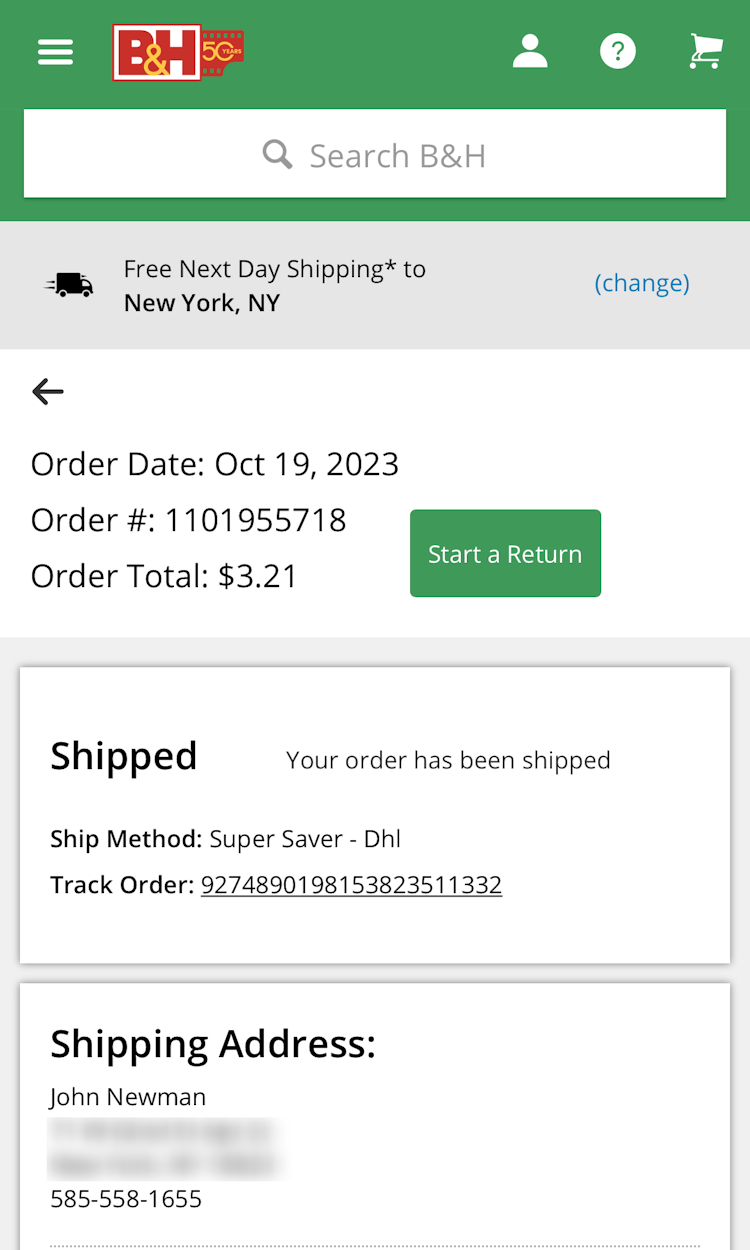Open the shopping cart icon
The height and width of the screenshot is (1250, 750).
[x=706, y=51]
